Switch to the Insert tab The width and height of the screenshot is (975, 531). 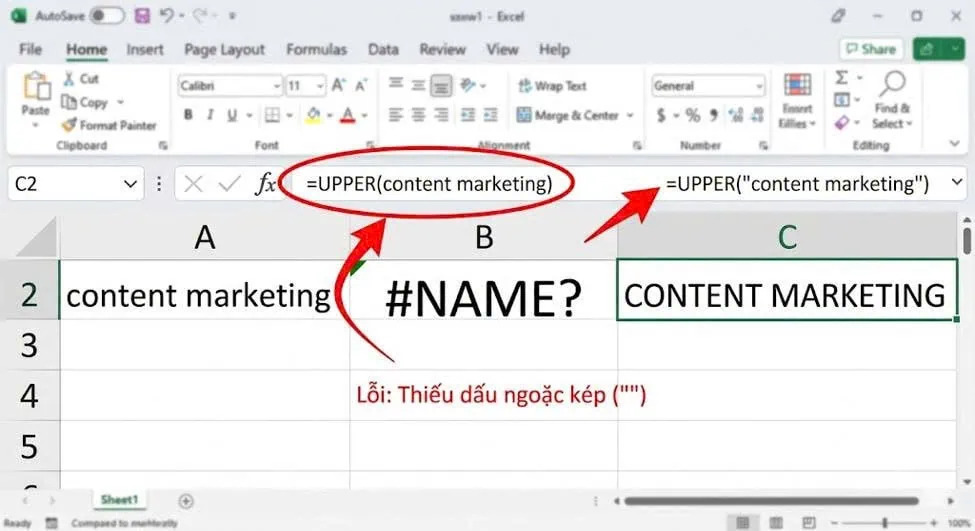[x=145, y=49]
